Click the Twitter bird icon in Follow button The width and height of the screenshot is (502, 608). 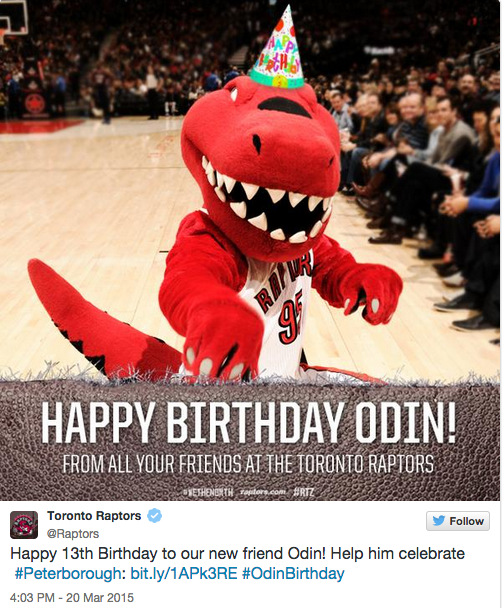(438, 521)
